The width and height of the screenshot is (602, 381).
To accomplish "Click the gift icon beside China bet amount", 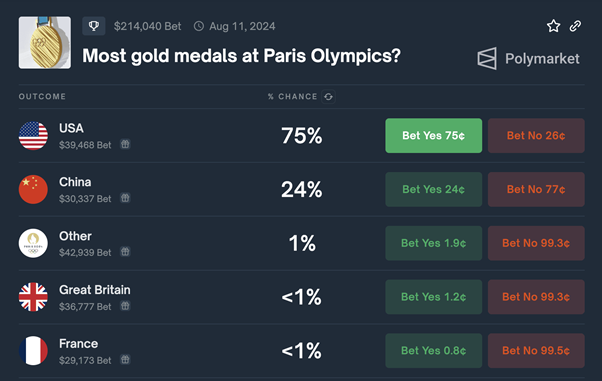I will 125,198.
